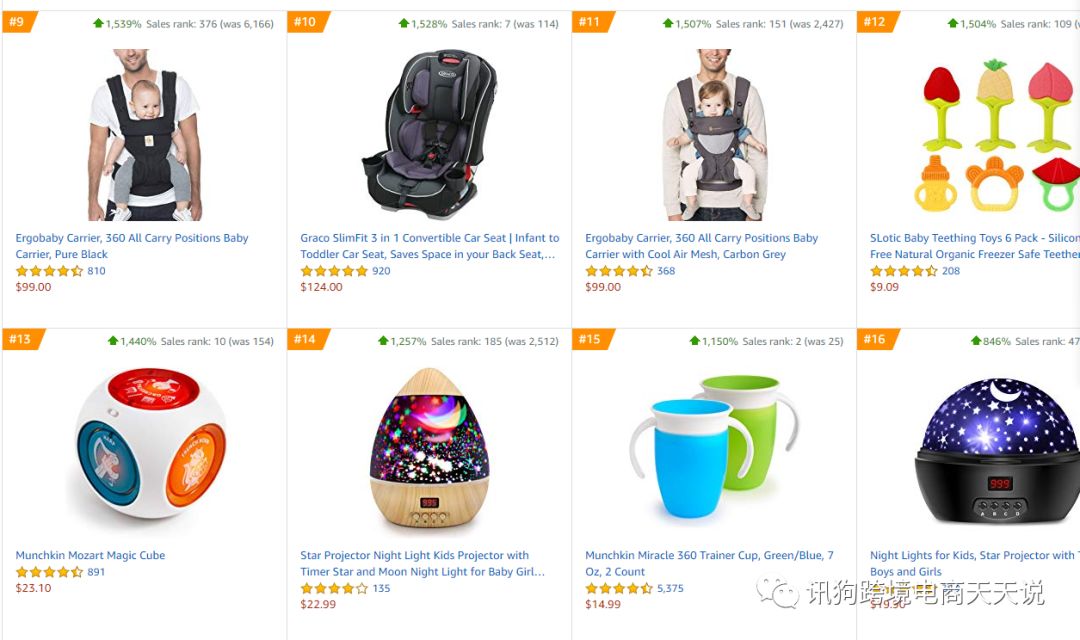Click the Graco SlimFit car seat image
The height and width of the screenshot is (640, 1080).
pyautogui.click(x=428, y=134)
